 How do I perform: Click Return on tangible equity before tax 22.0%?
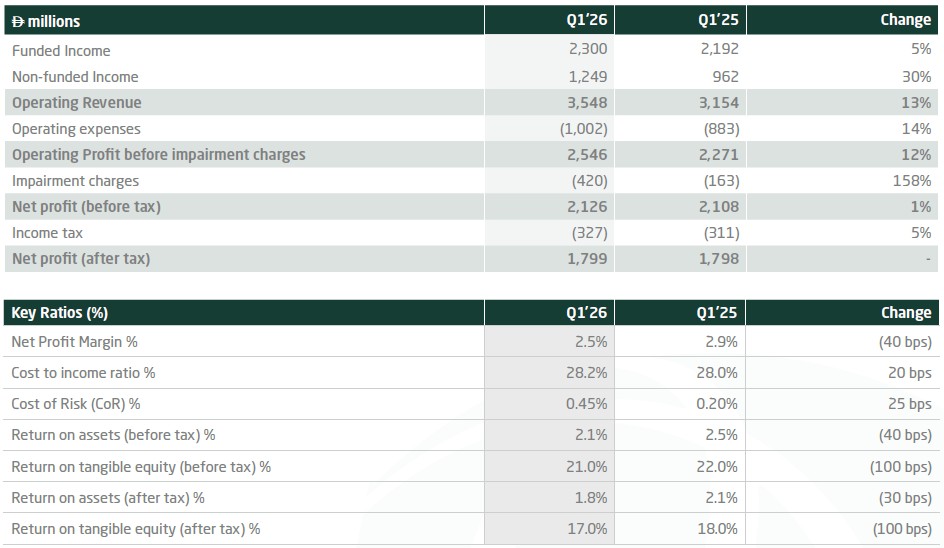[x=717, y=467]
